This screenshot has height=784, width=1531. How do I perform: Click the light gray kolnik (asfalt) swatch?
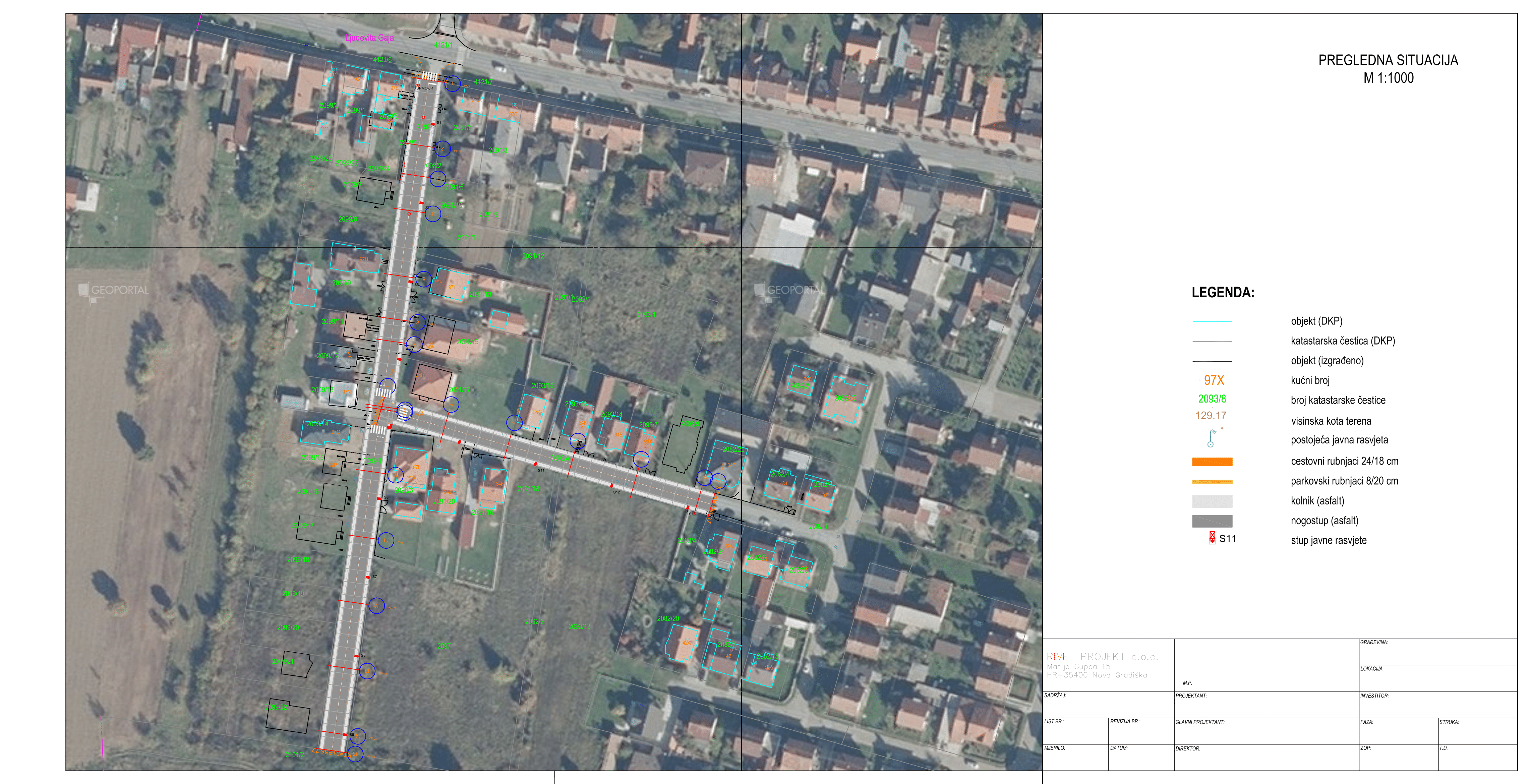tap(1212, 501)
